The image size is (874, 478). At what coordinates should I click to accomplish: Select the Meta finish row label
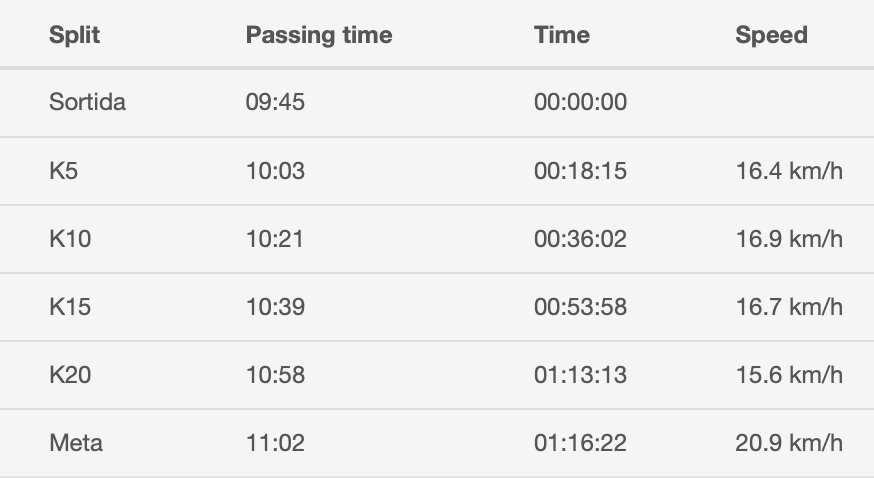pos(76,443)
